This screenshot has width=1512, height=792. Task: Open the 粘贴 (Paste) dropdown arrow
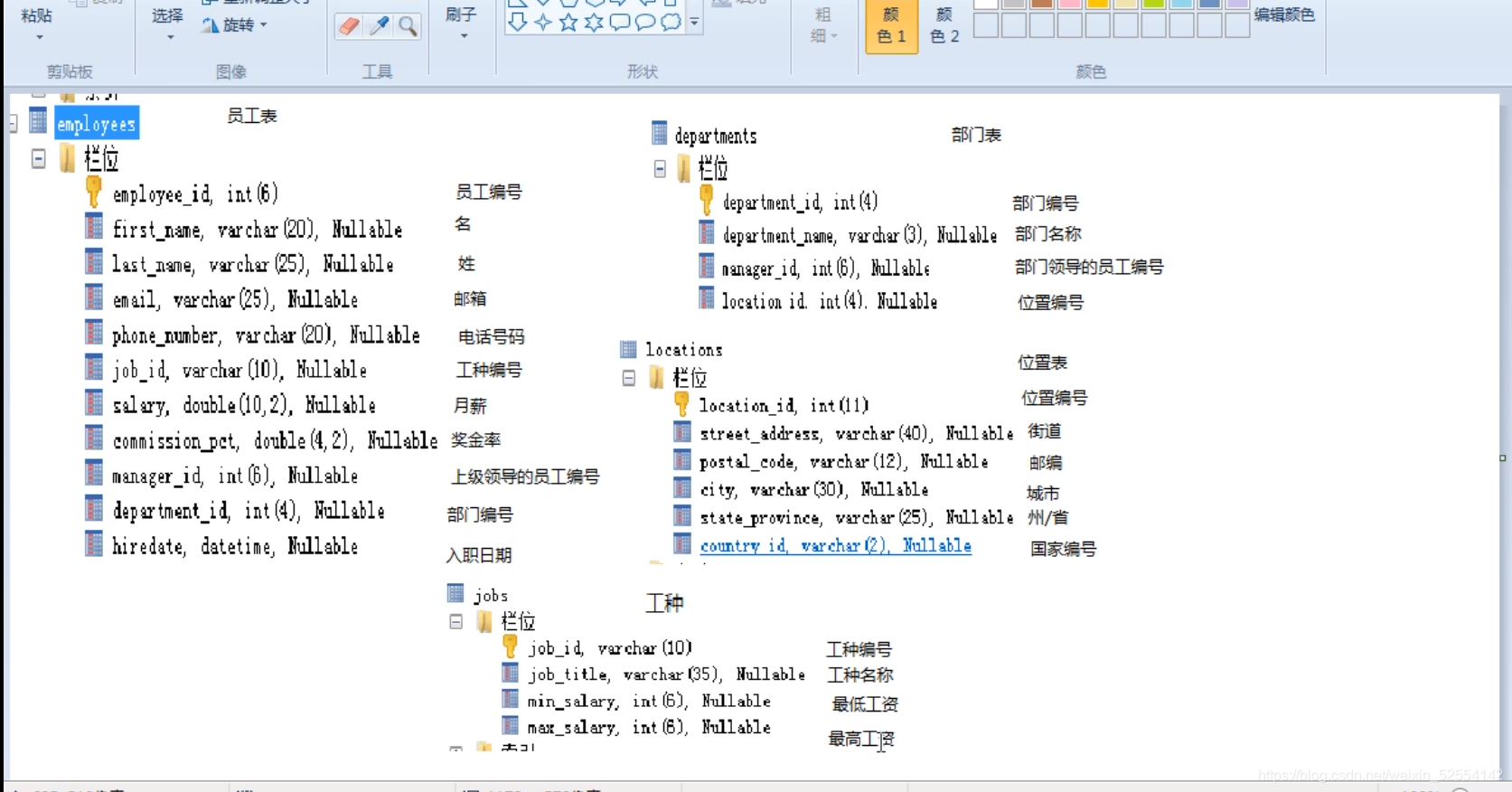pos(39,38)
